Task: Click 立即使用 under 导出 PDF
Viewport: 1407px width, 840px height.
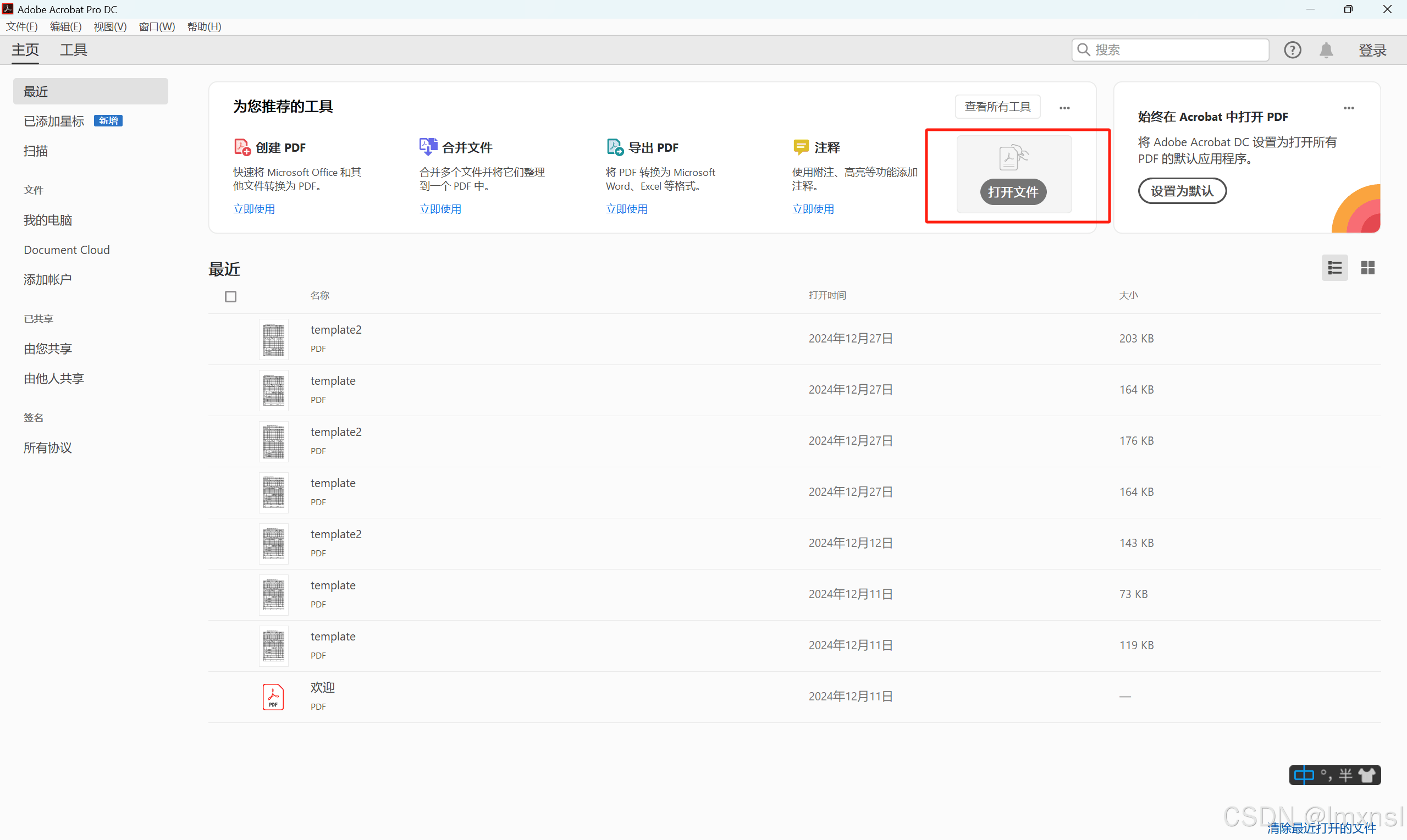Action: (627, 209)
